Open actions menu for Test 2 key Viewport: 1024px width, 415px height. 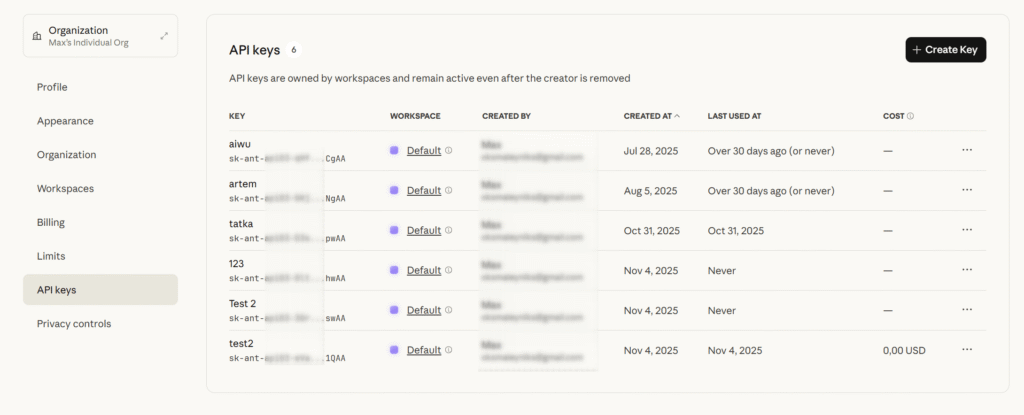pyautogui.click(x=966, y=310)
